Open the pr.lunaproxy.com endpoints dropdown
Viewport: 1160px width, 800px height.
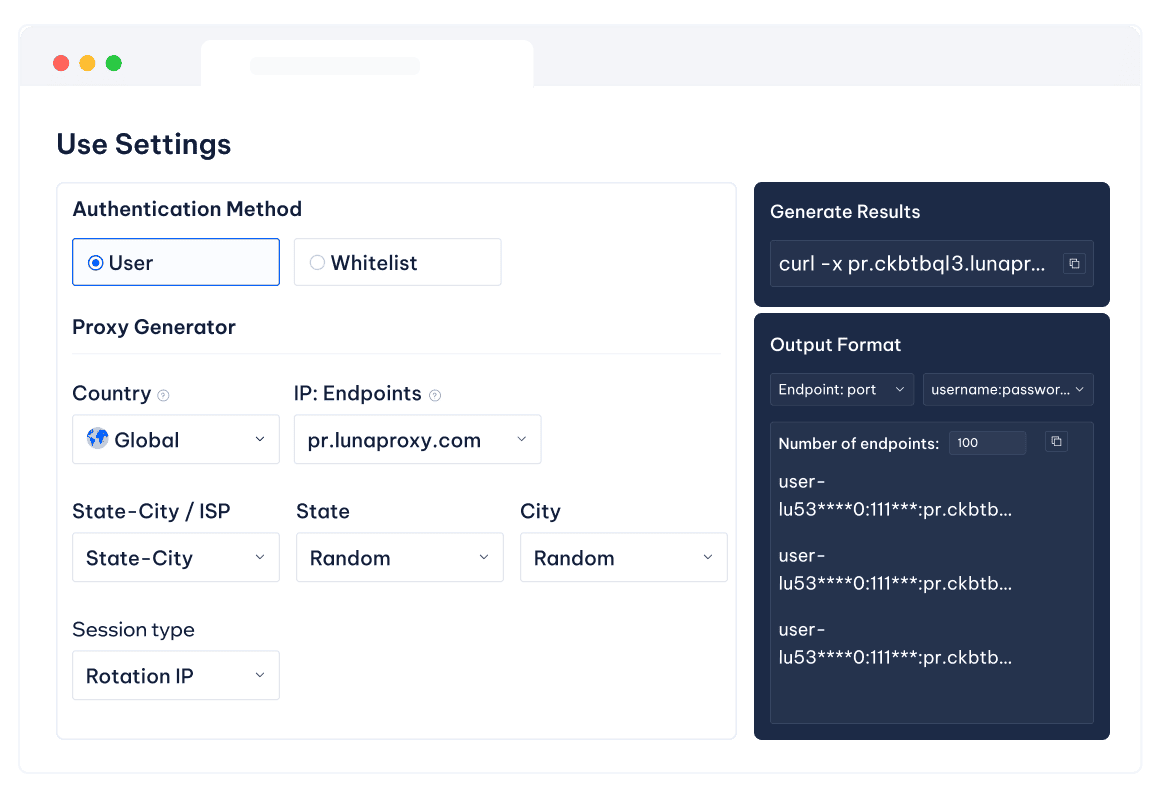point(417,439)
